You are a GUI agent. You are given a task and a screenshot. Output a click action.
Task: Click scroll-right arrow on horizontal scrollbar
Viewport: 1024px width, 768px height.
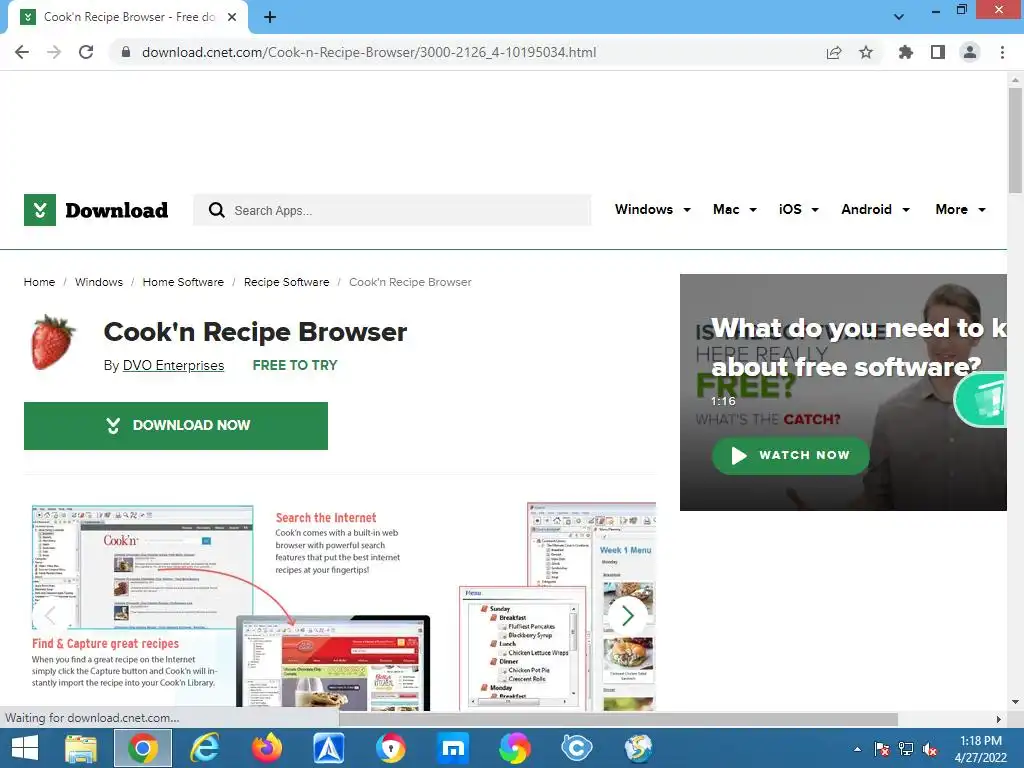coord(999,719)
